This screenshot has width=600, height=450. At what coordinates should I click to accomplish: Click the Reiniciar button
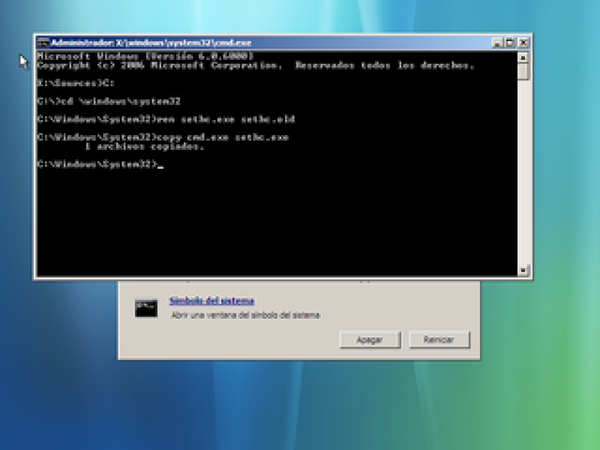pyautogui.click(x=439, y=340)
